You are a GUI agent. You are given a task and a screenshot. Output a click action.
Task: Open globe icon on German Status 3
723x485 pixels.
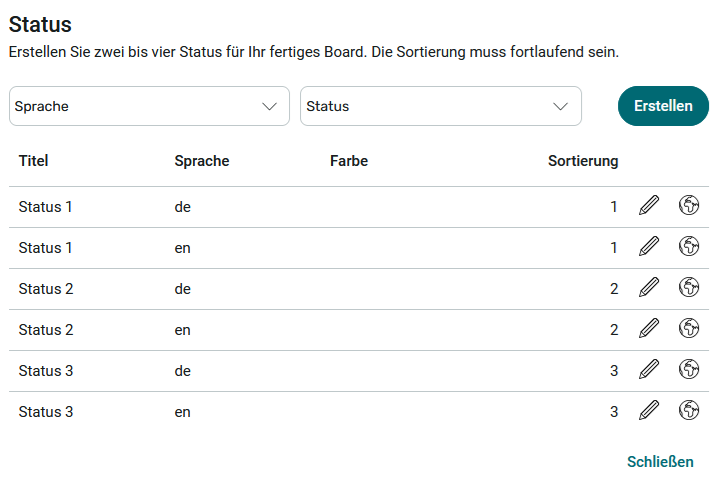688,370
